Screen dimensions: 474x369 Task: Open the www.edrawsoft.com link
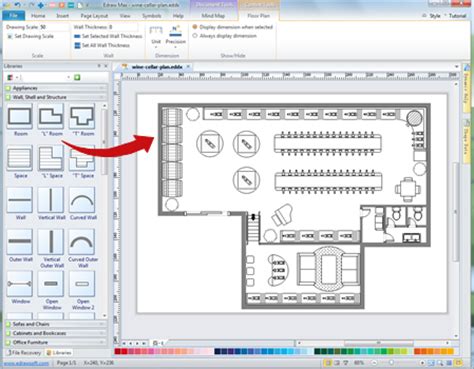coord(27,363)
